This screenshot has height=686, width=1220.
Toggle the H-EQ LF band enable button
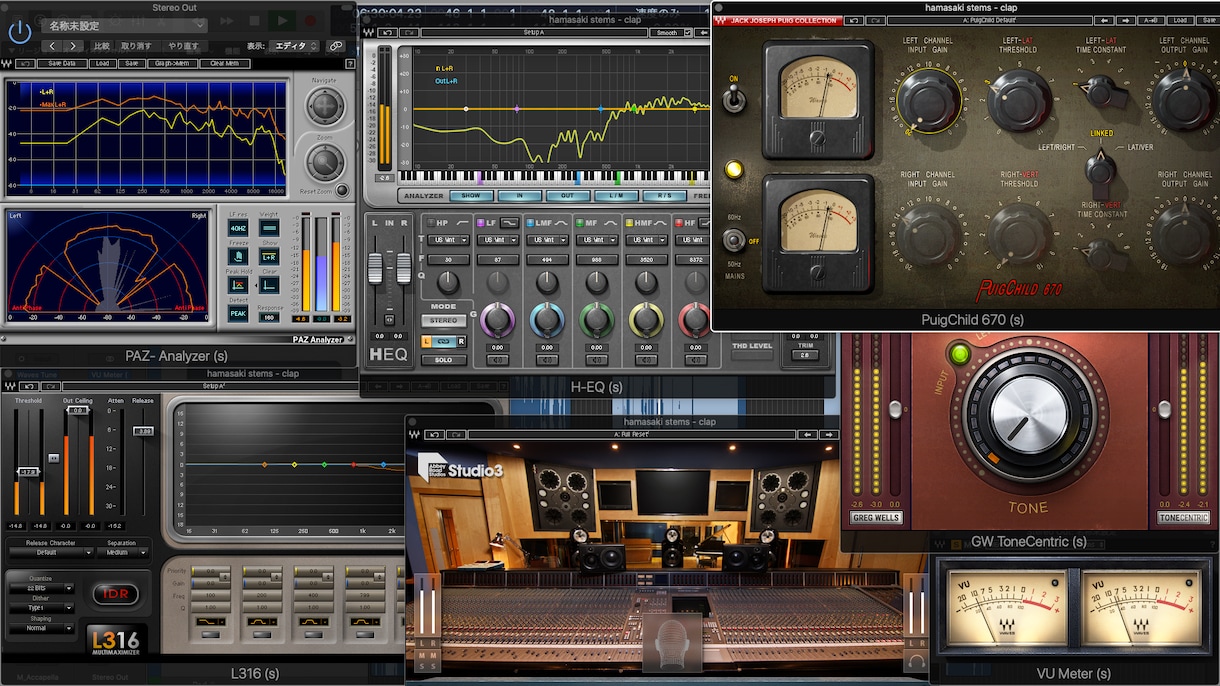point(481,223)
